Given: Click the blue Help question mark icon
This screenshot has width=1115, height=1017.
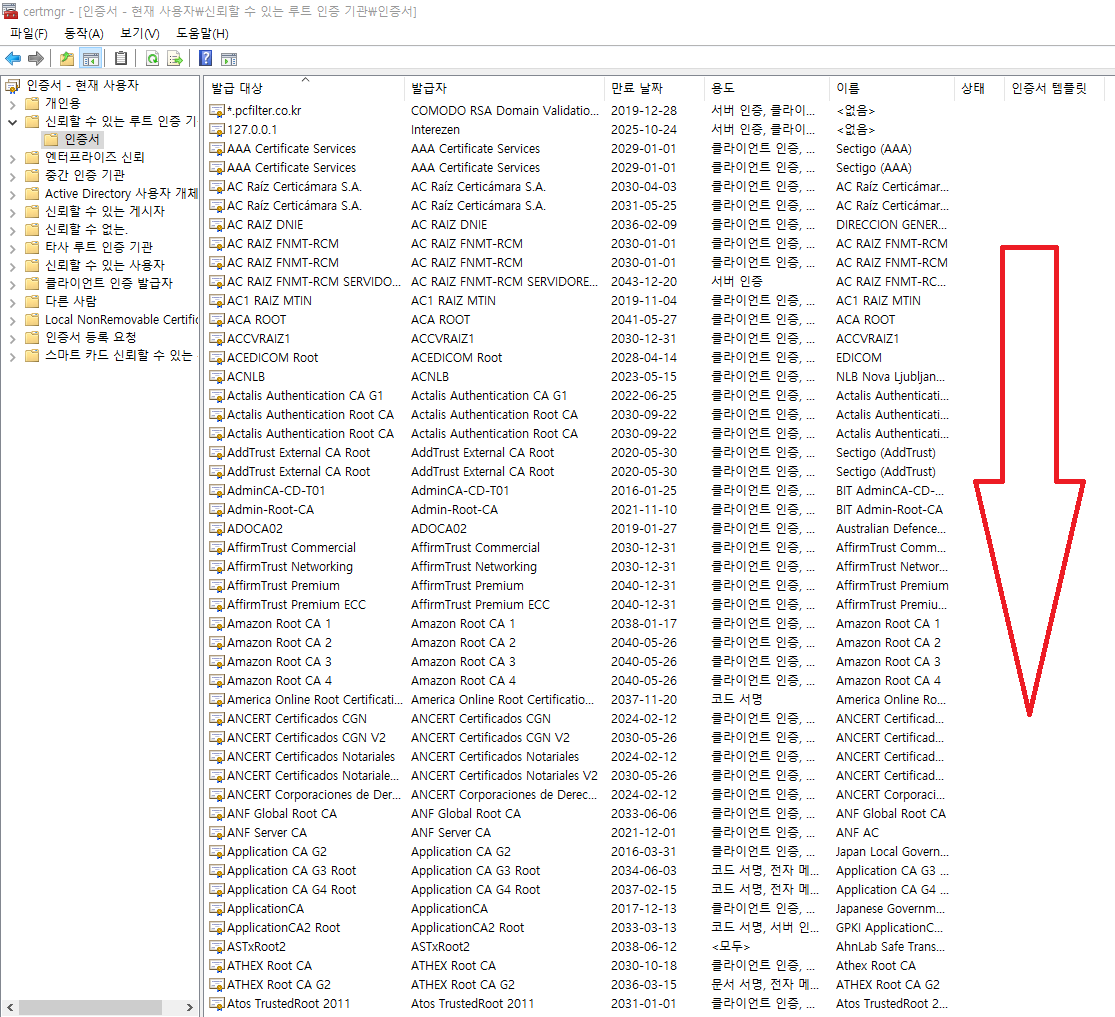Looking at the screenshot, I should click(x=206, y=58).
